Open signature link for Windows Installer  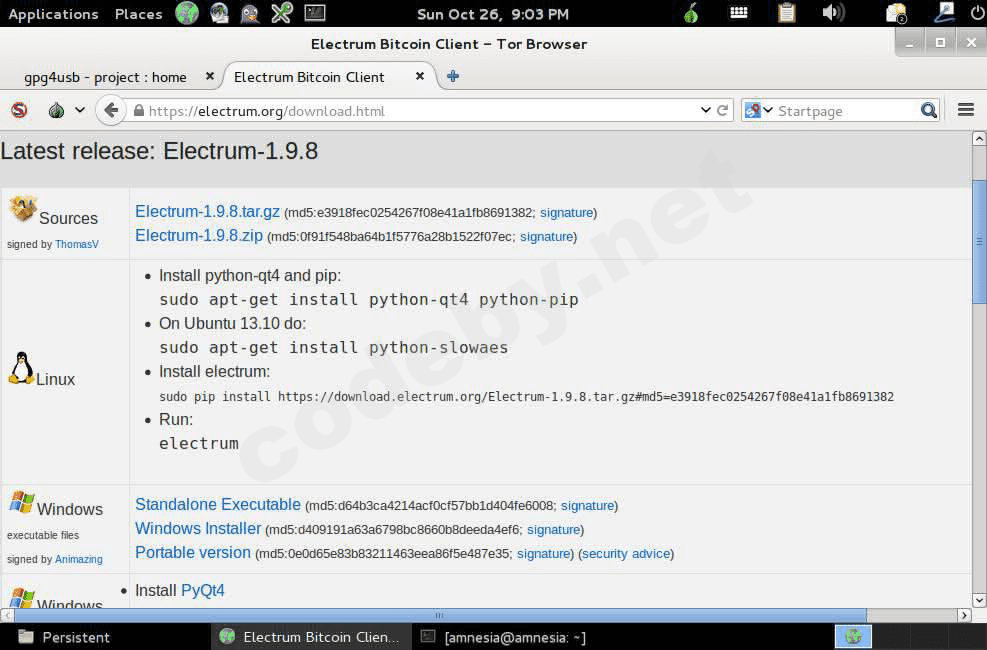[x=553, y=530]
